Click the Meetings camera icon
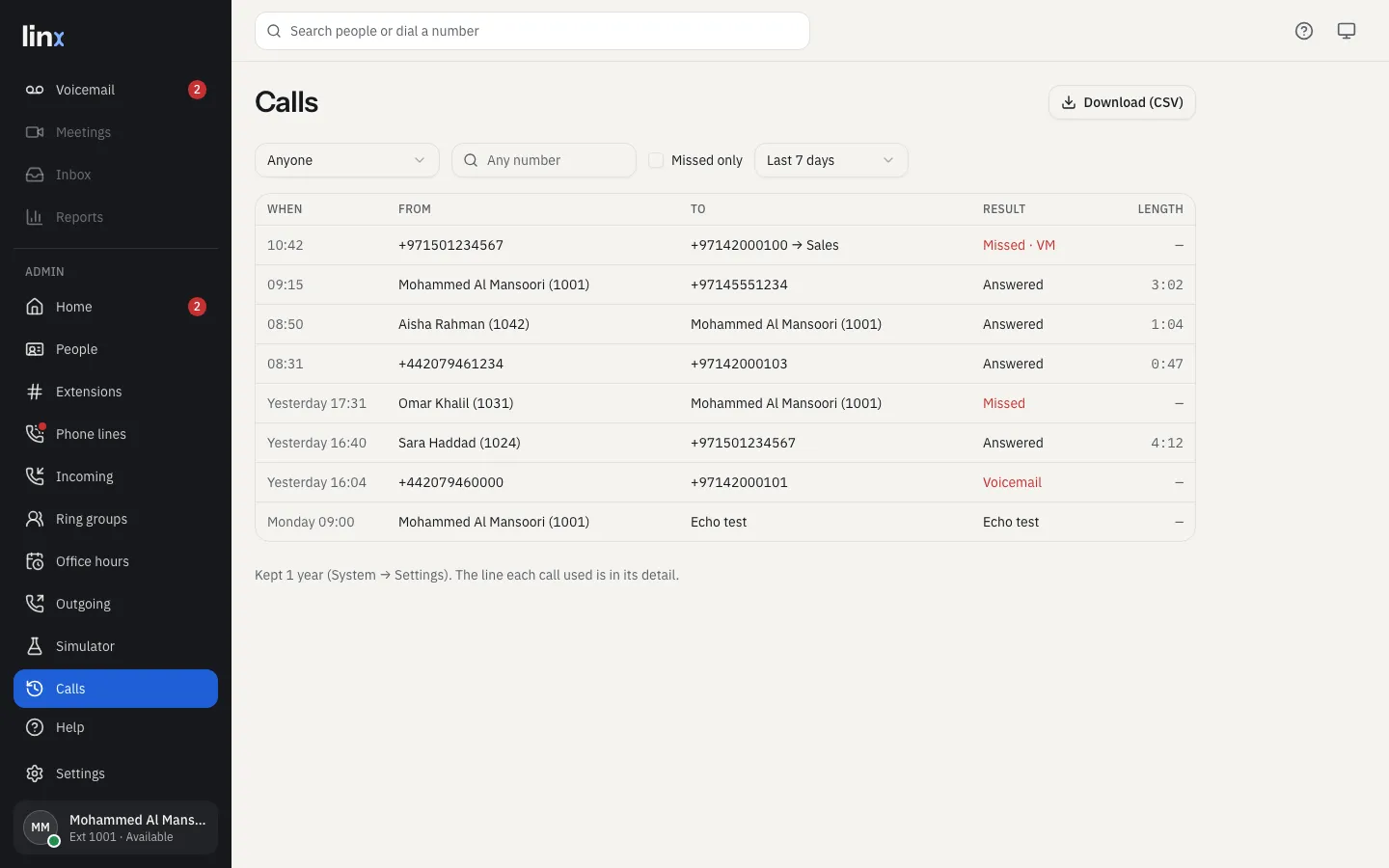 click(35, 132)
